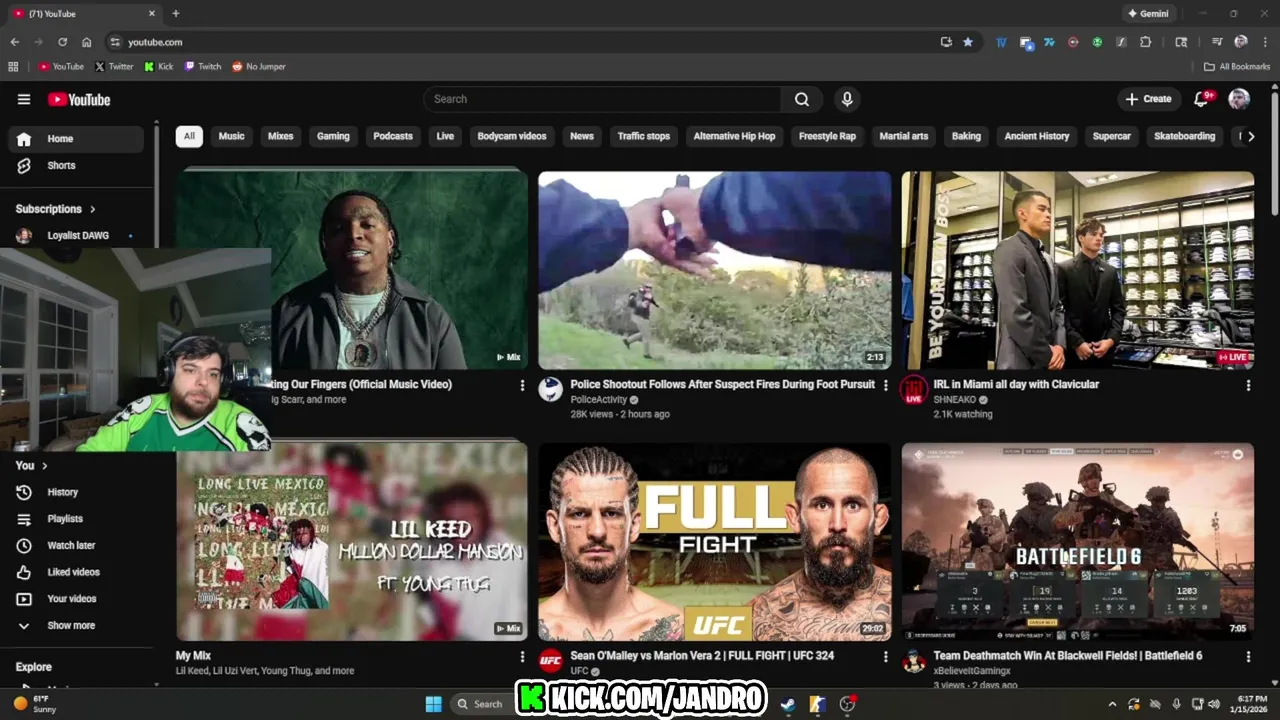
Task: Go to browser home page
Action: pos(87,42)
